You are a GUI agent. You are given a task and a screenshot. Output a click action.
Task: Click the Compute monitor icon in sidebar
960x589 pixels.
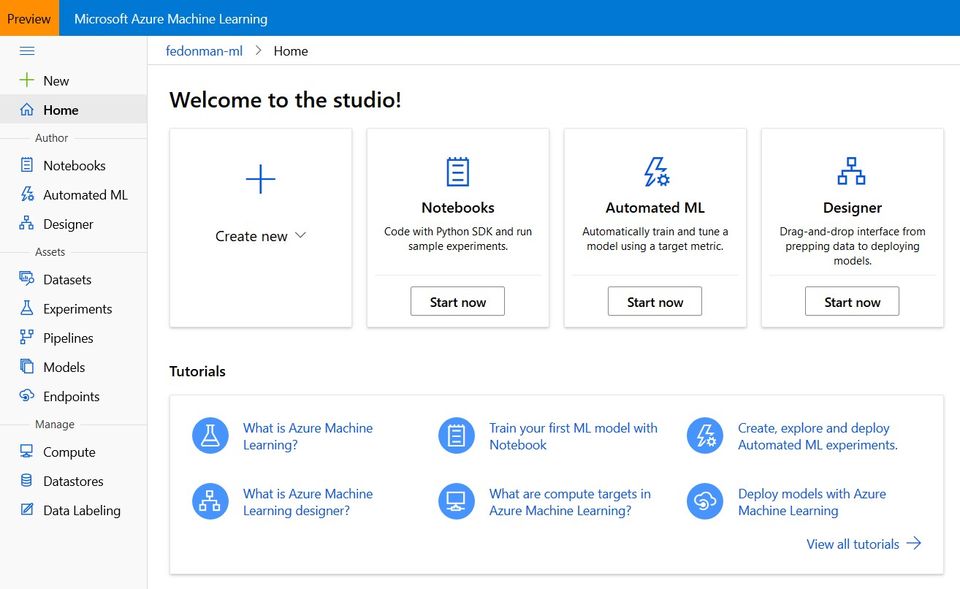pyautogui.click(x=26, y=451)
